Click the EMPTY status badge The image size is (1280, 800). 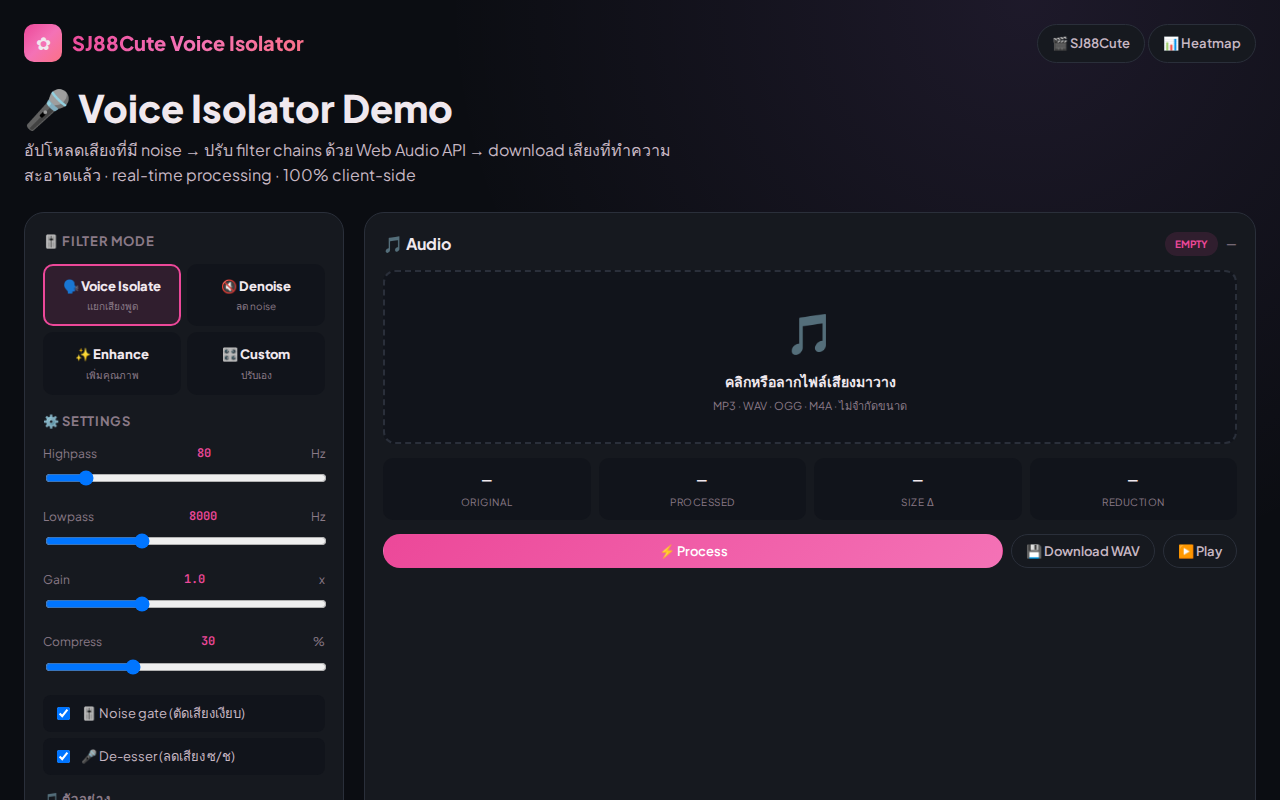click(x=1191, y=244)
